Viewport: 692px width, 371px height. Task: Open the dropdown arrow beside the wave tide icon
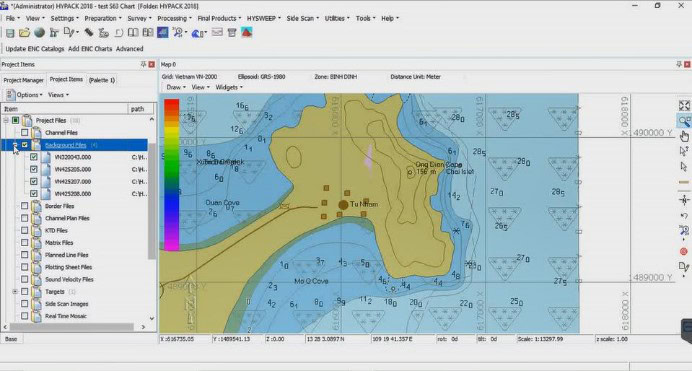coord(205,33)
